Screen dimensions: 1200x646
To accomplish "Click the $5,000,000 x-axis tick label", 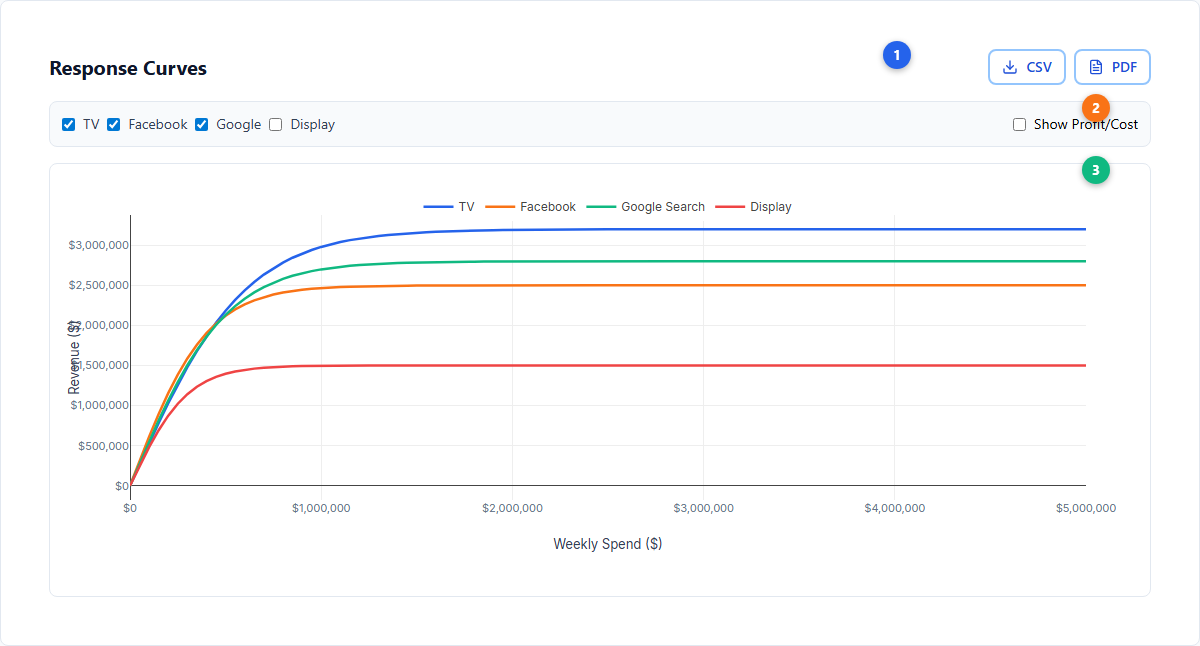I will point(1085,508).
